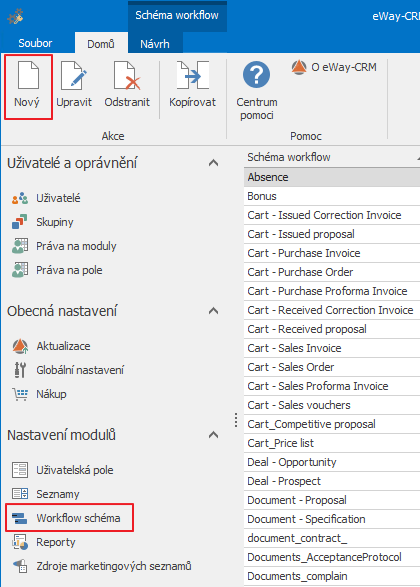Screen dimensions: 420x587
Task: Select Cart - Purchase Proforma Invoice row
Action: pos(332,291)
